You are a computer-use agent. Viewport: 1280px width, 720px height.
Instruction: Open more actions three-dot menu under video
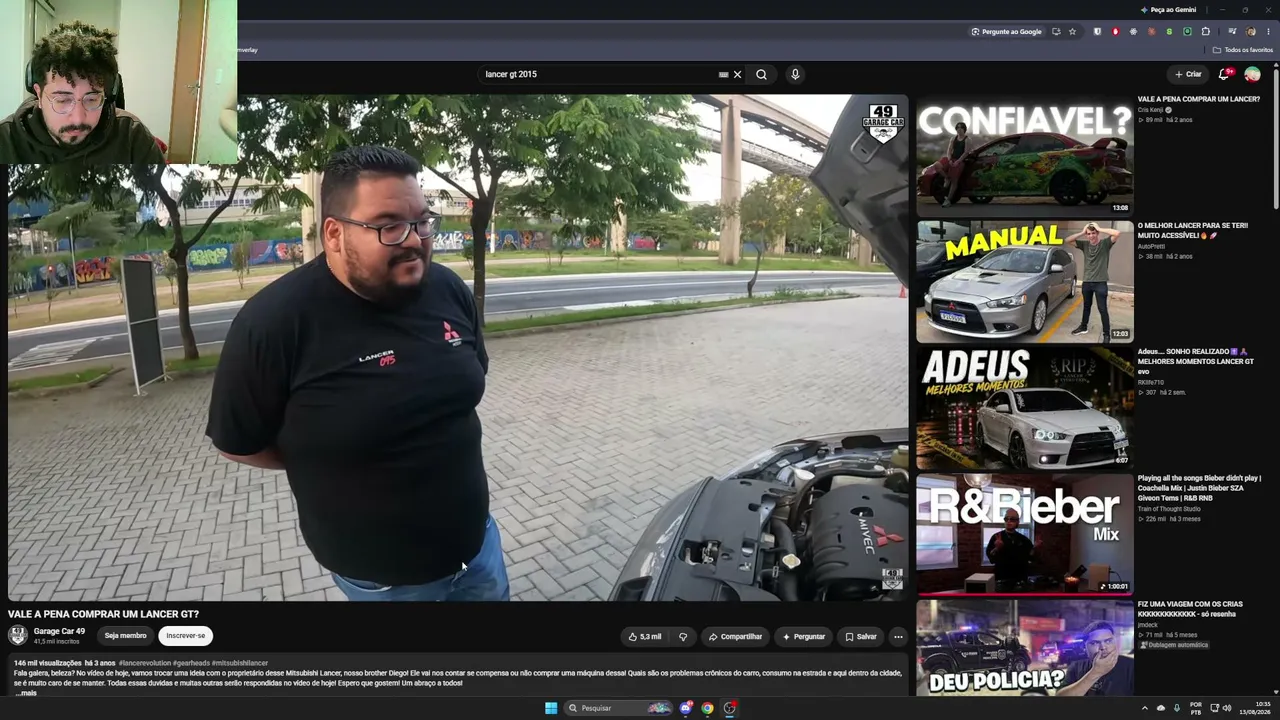[x=898, y=636]
